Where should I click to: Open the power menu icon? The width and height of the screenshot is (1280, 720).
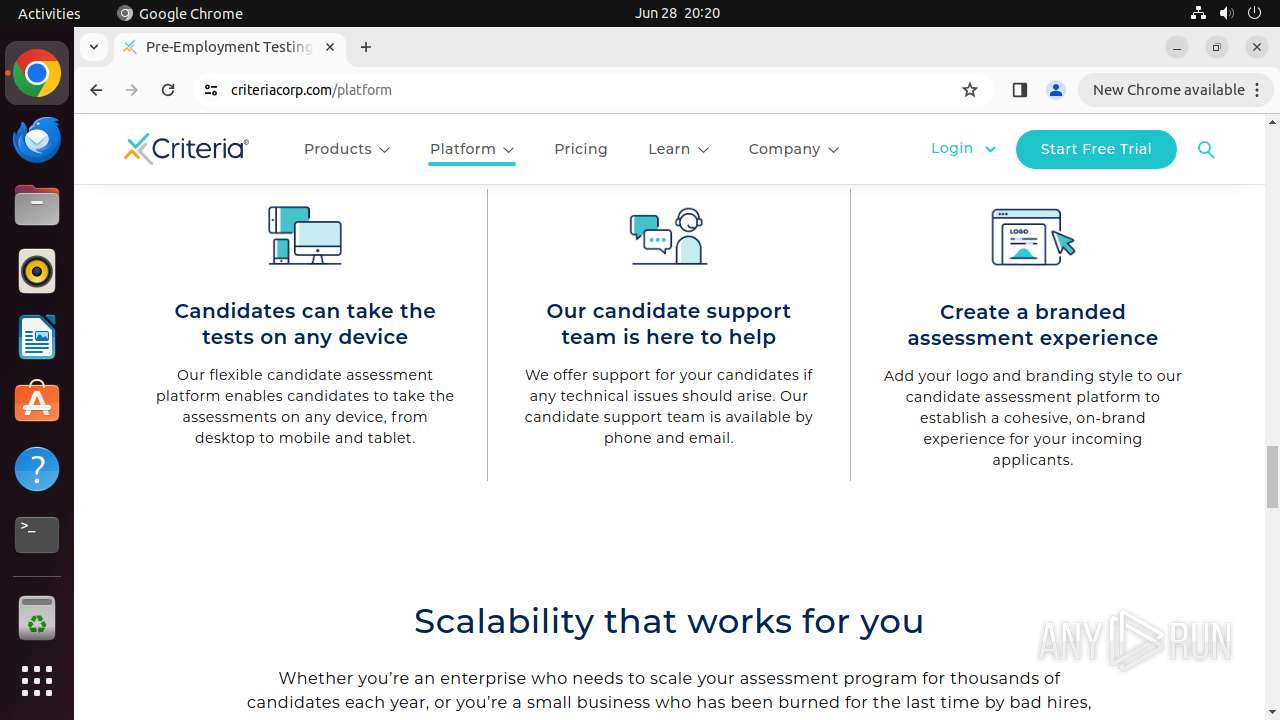pos(1254,13)
